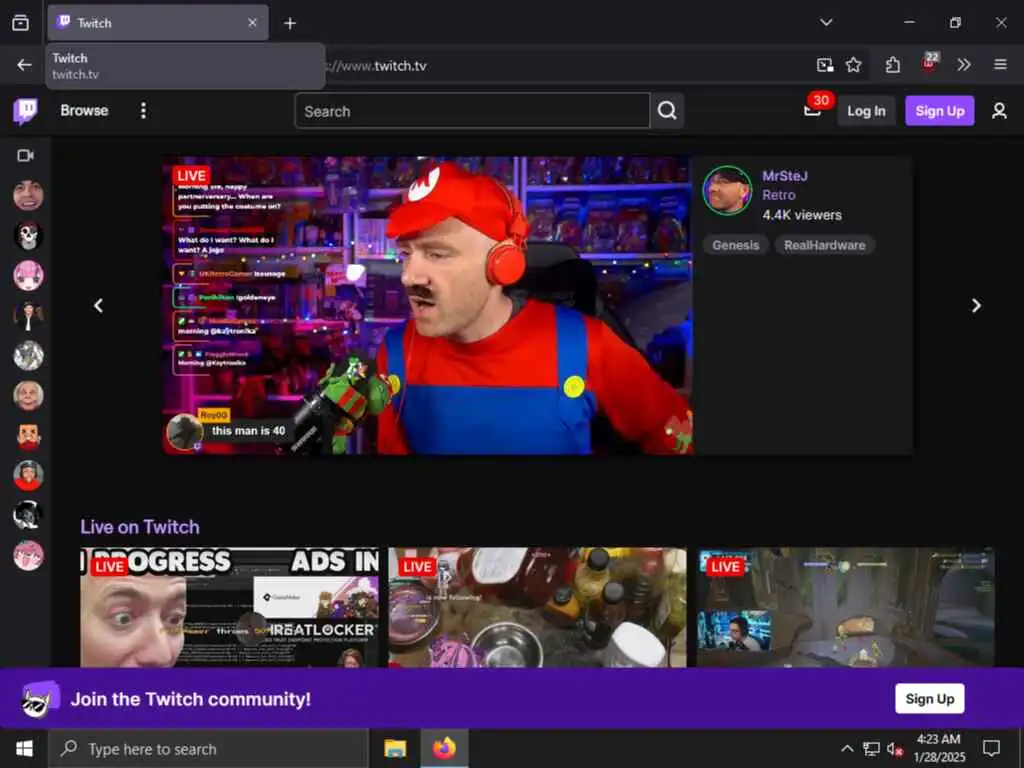
Task: Open the user profile icon menu
Action: pos(999,111)
